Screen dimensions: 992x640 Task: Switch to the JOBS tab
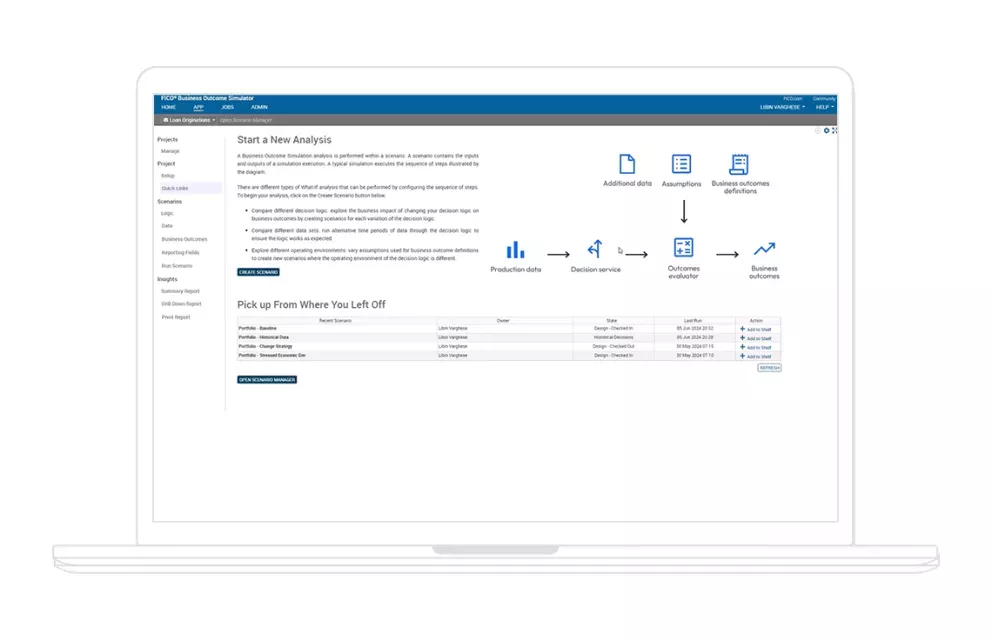[227, 106]
